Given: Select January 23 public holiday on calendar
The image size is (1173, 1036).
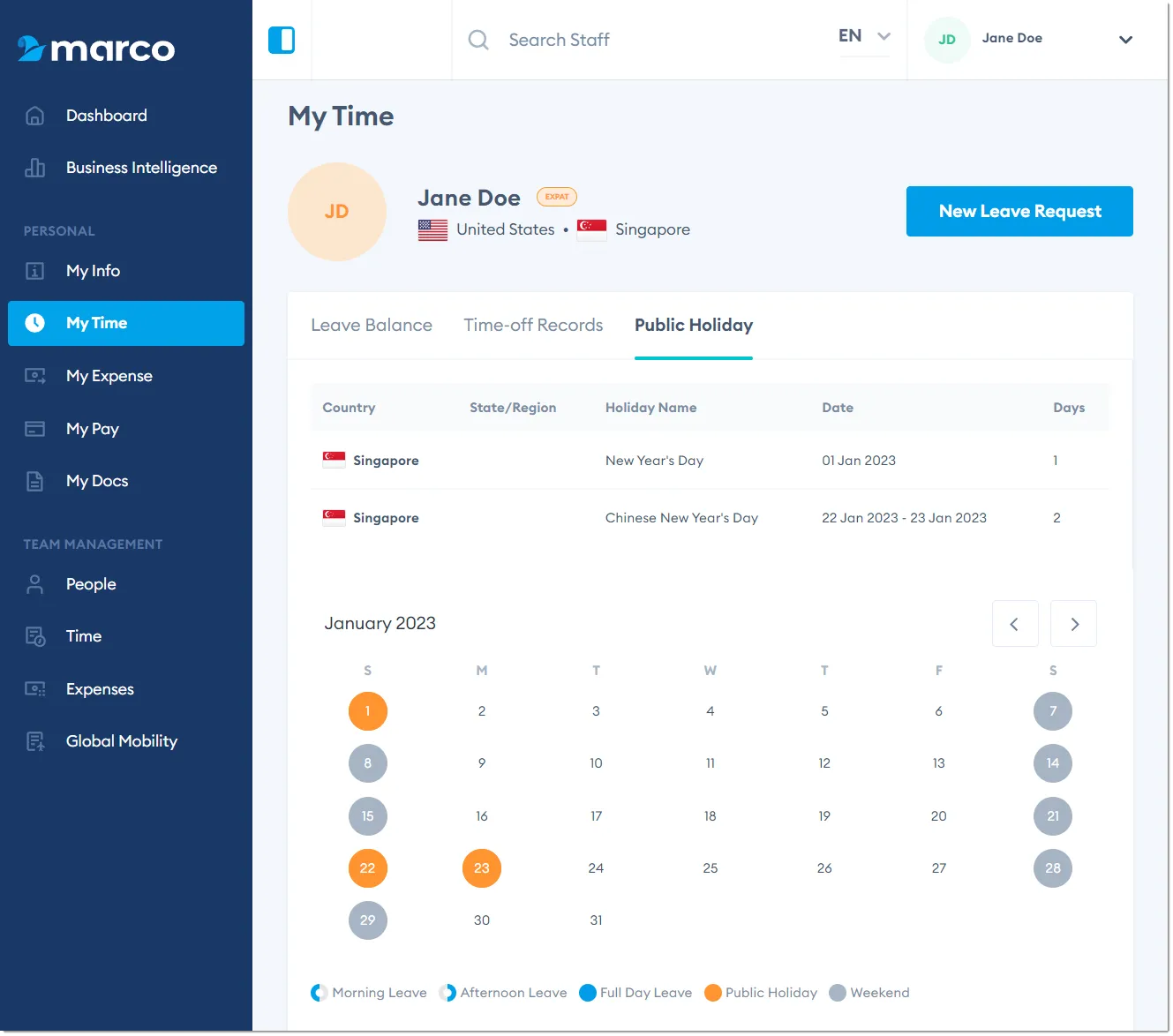Looking at the screenshot, I should 482,868.
